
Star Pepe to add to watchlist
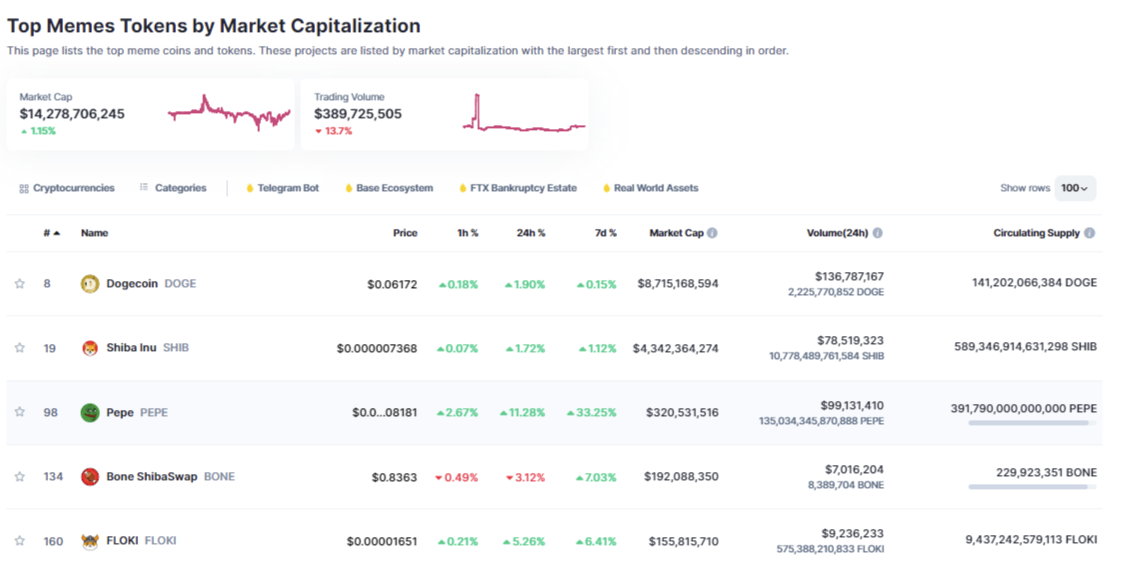click(x=19, y=412)
